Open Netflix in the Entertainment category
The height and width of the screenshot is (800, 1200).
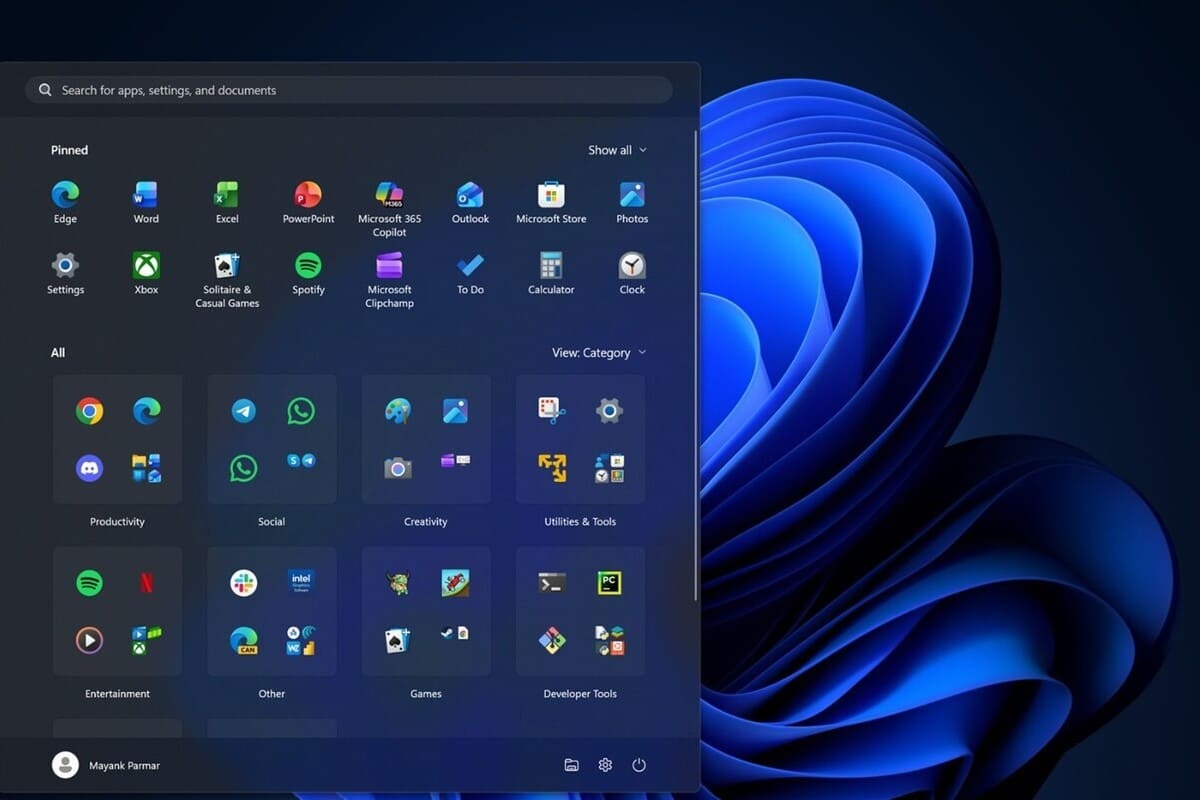(x=147, y=583)
